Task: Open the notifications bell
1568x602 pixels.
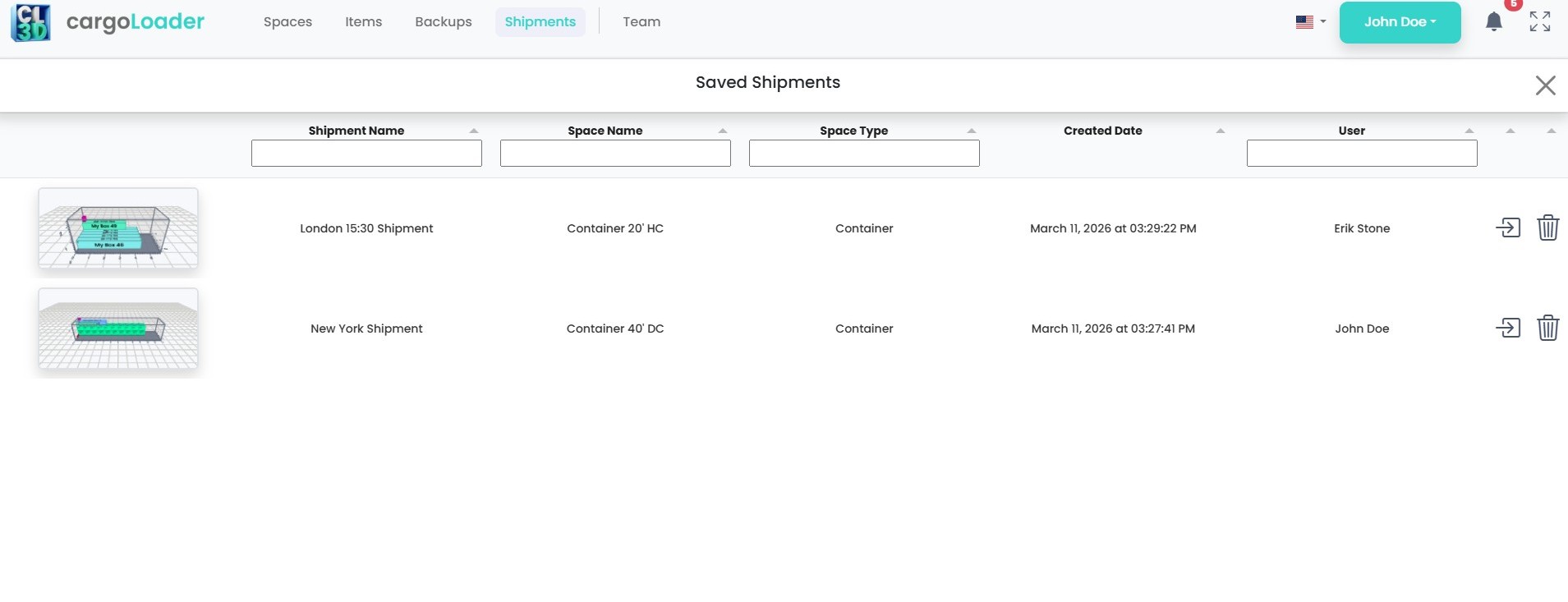Action: (x=1494, y=22)
